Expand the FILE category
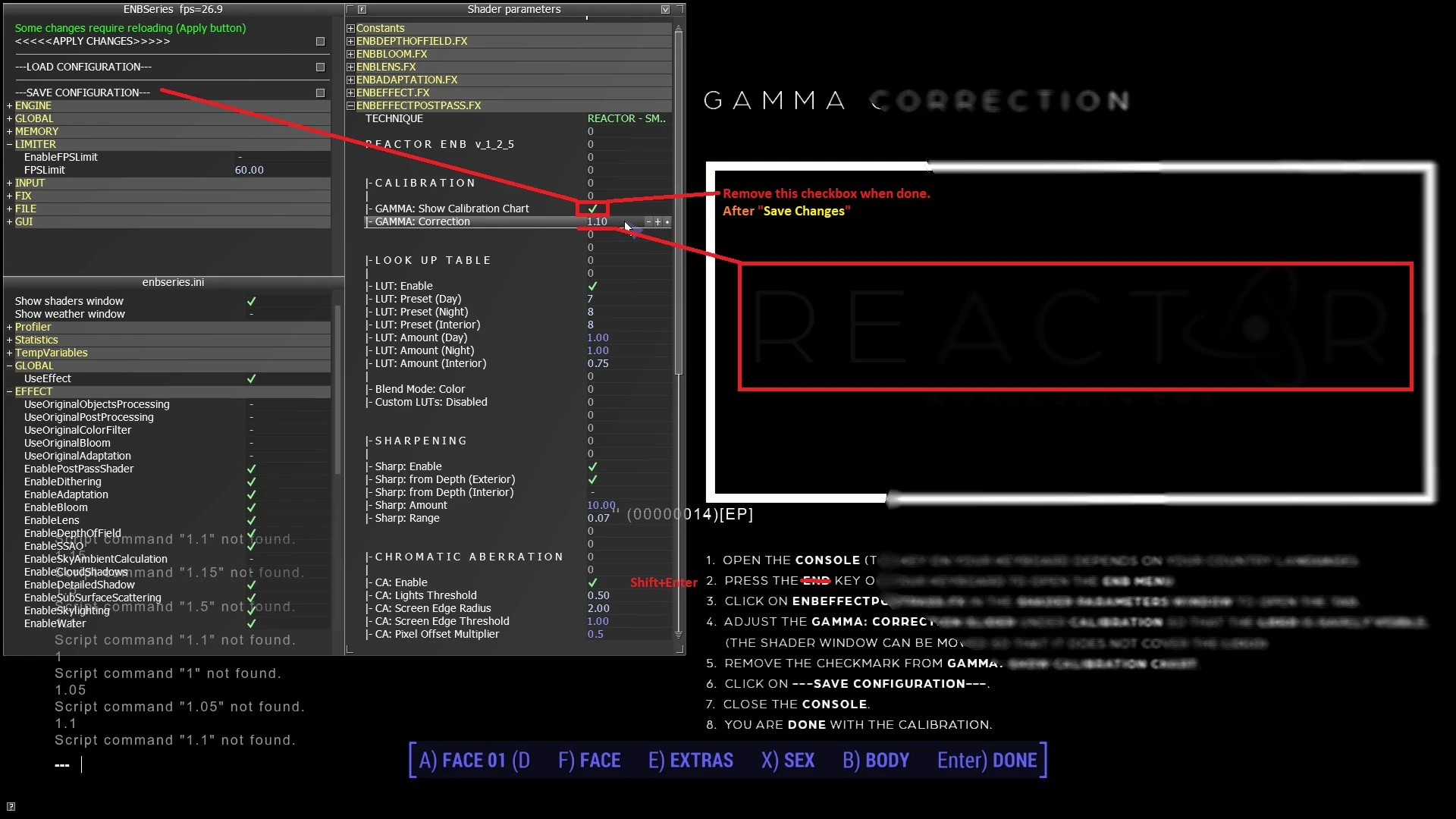Screen dimensions: 1456x819 (10, 209)
